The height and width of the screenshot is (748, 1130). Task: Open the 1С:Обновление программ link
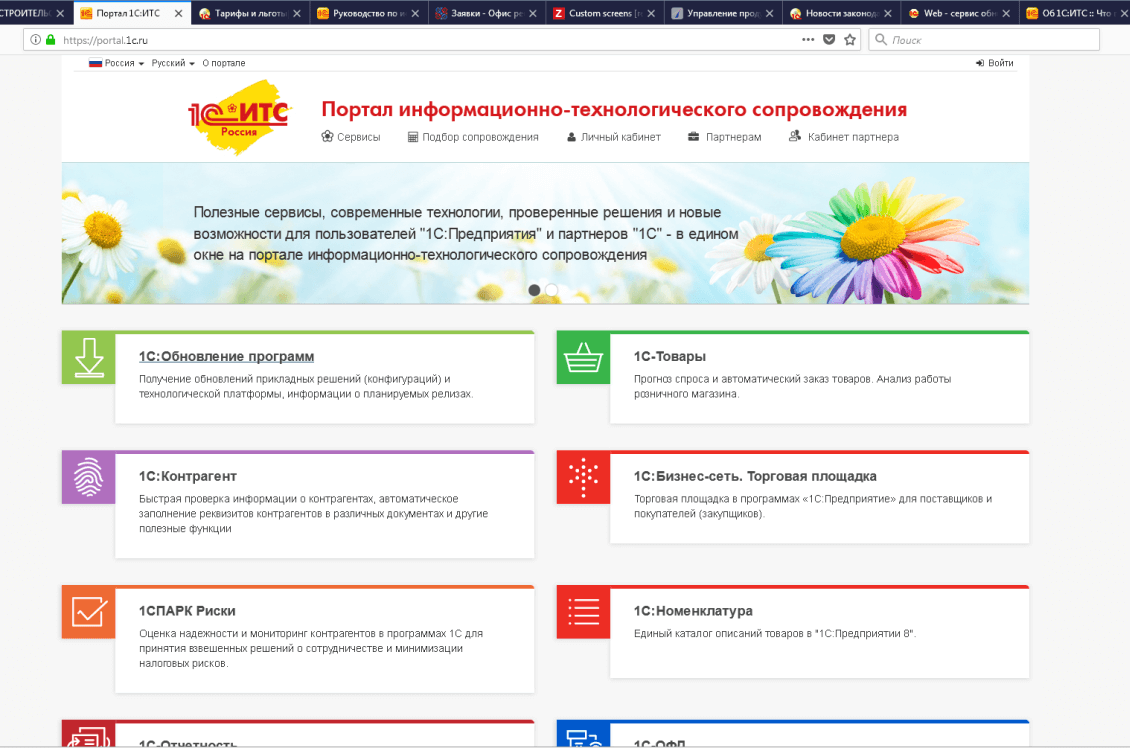(226, 357)
